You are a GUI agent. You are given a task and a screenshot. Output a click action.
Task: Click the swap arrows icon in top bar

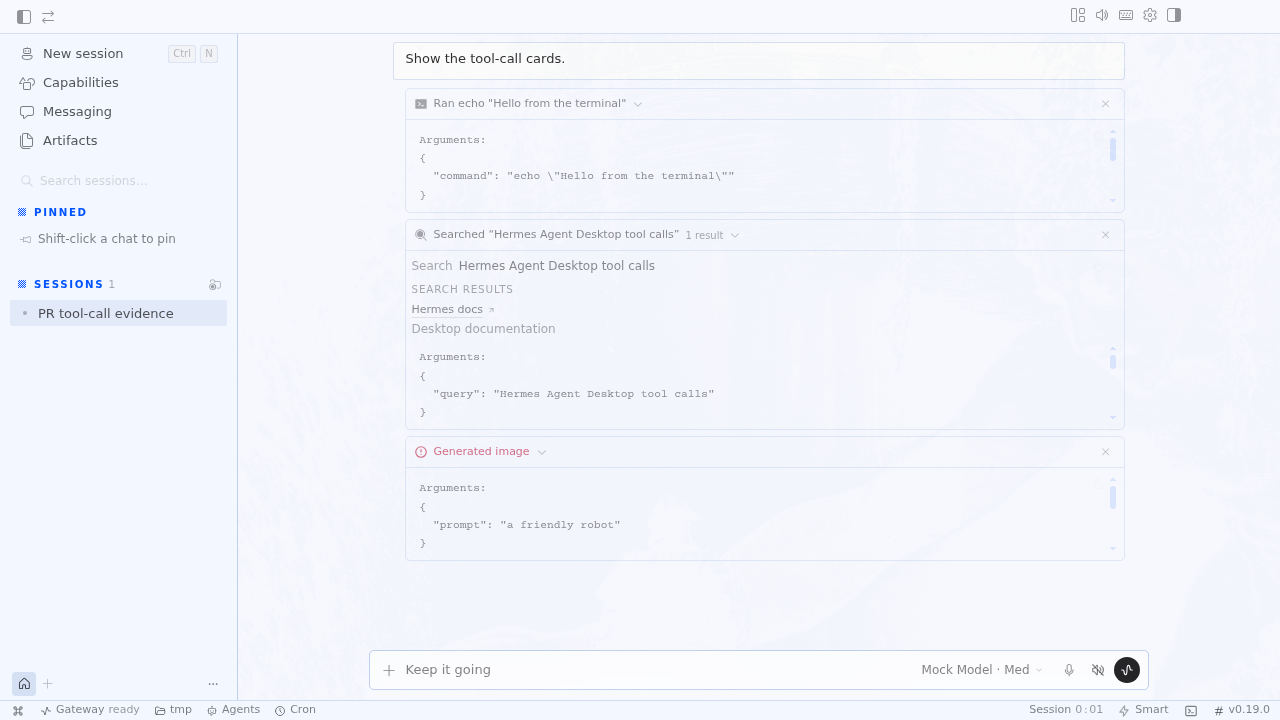48,17
